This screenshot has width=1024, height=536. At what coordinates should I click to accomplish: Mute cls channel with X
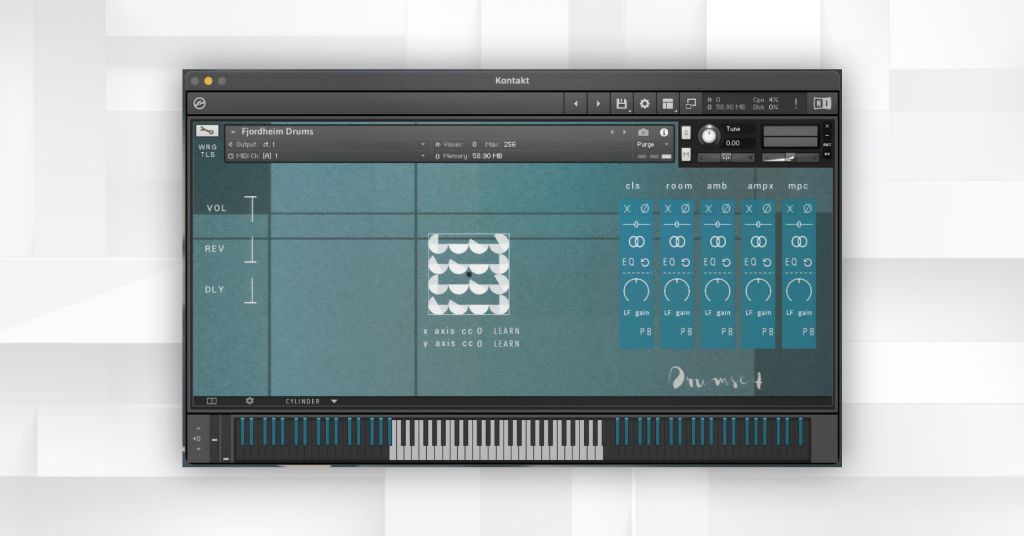627,208
